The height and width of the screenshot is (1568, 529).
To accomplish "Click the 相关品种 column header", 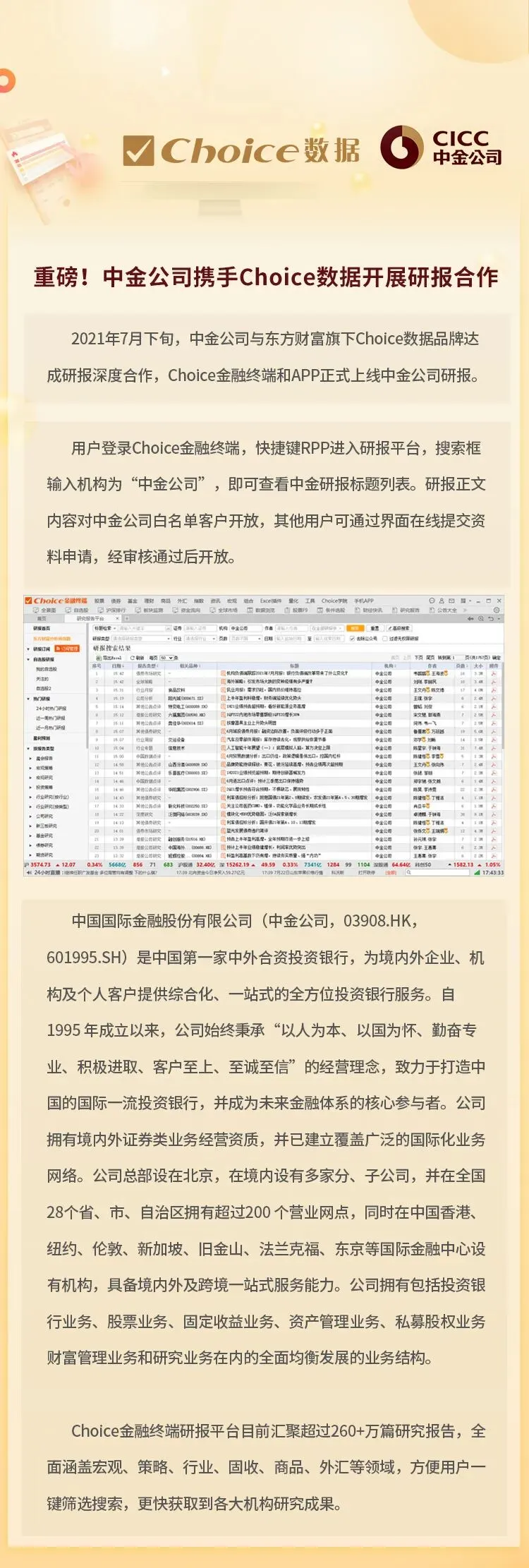I will (x=190, y=665).
